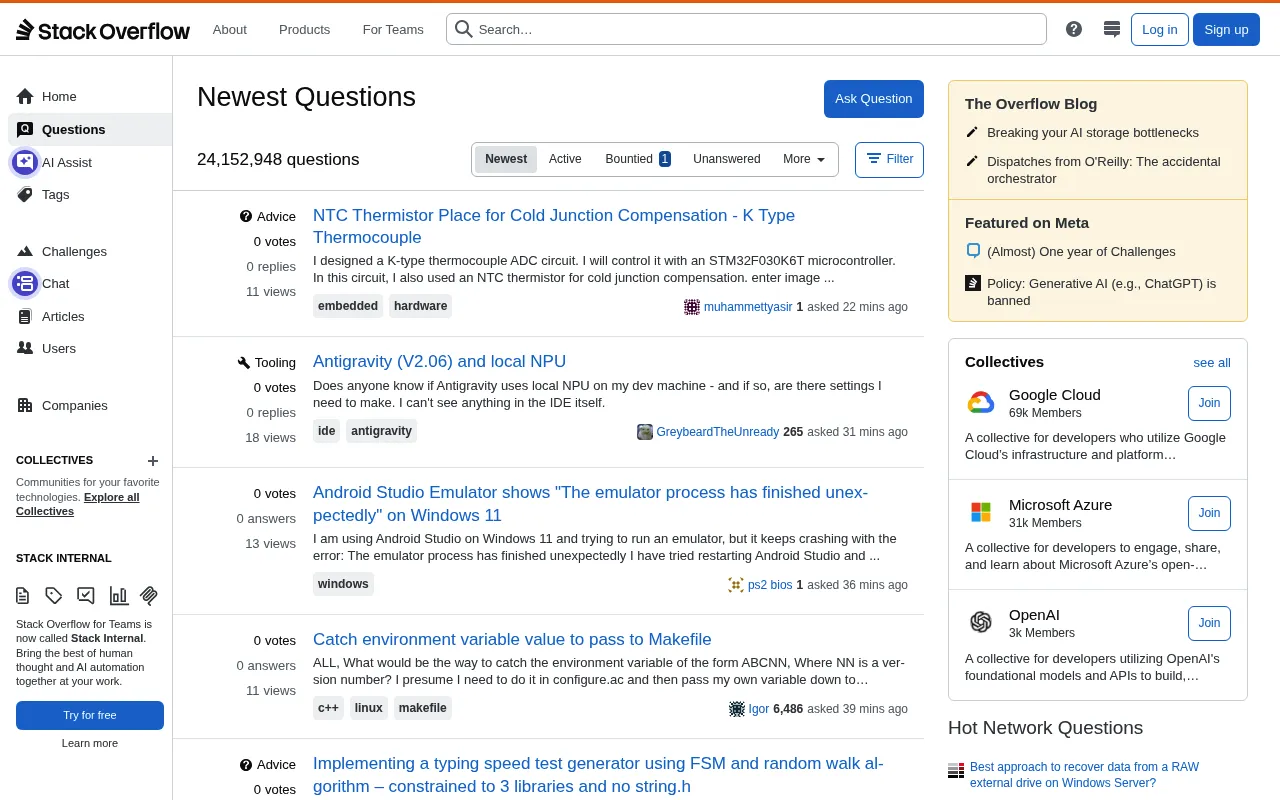Open the Products menu item

coord(304,29)
